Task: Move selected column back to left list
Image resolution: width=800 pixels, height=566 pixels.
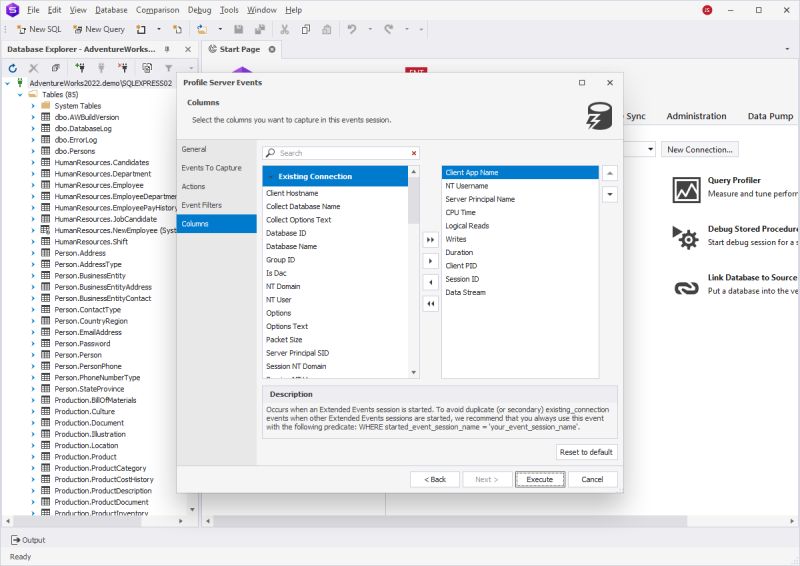Action: point(431,282)
